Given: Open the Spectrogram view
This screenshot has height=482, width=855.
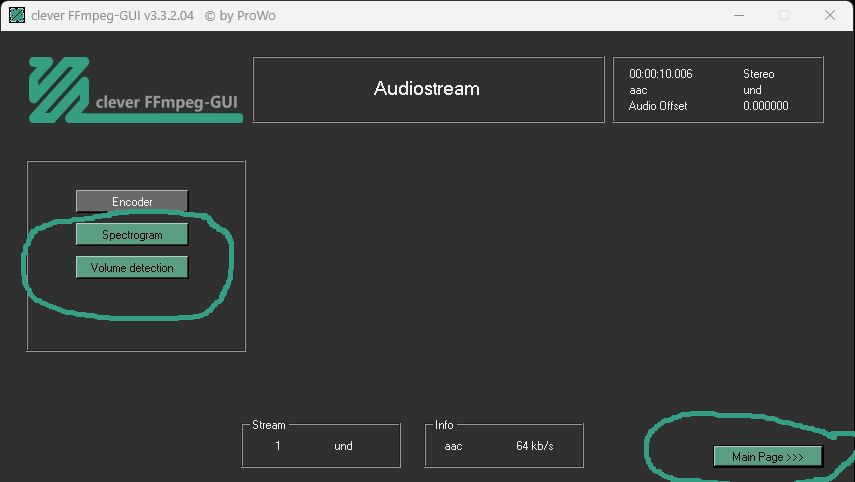Looking at the screenshot, I should 132,234.
